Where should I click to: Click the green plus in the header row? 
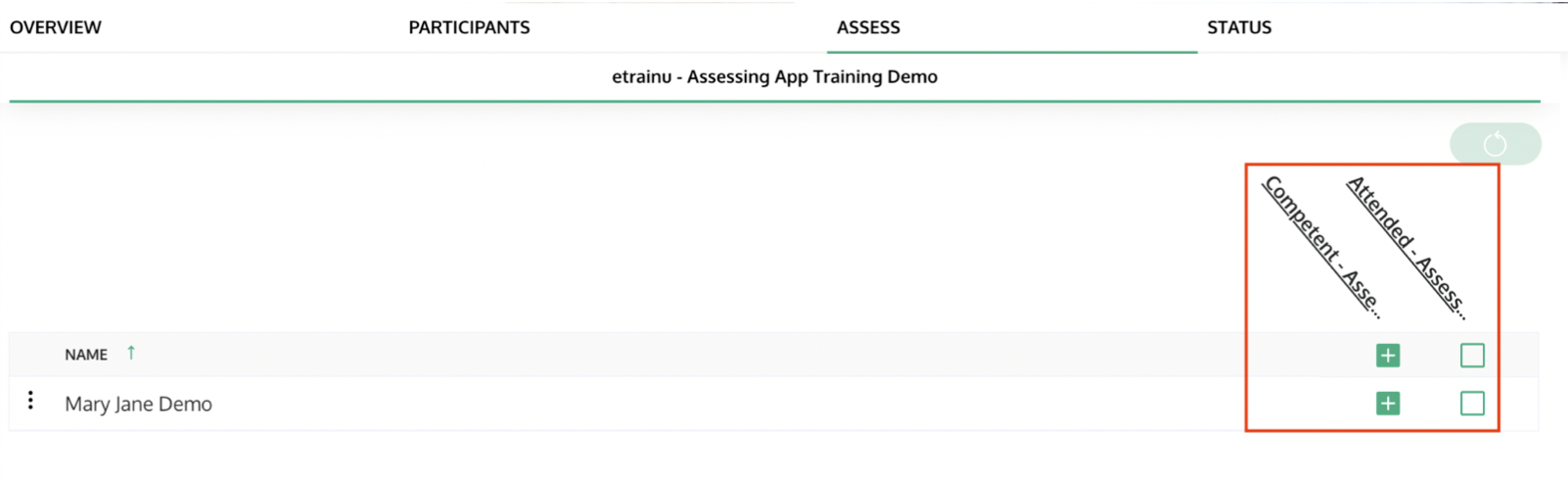coord(1387,356)
